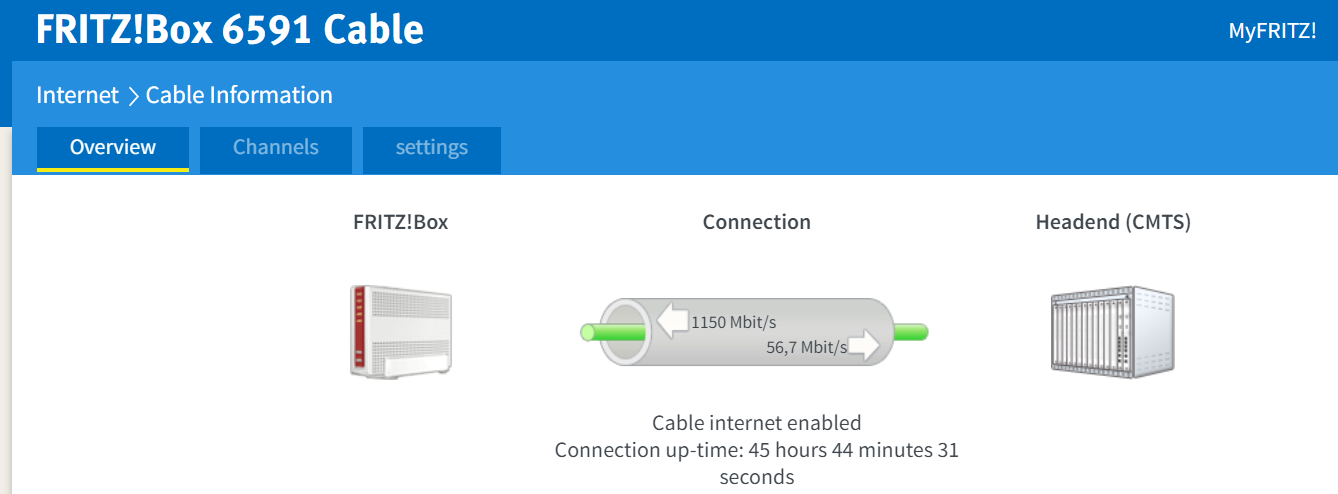Click Cable Information in the breadcrumb
Viewport: 1338px width, 494px height.
coord(239,96)
